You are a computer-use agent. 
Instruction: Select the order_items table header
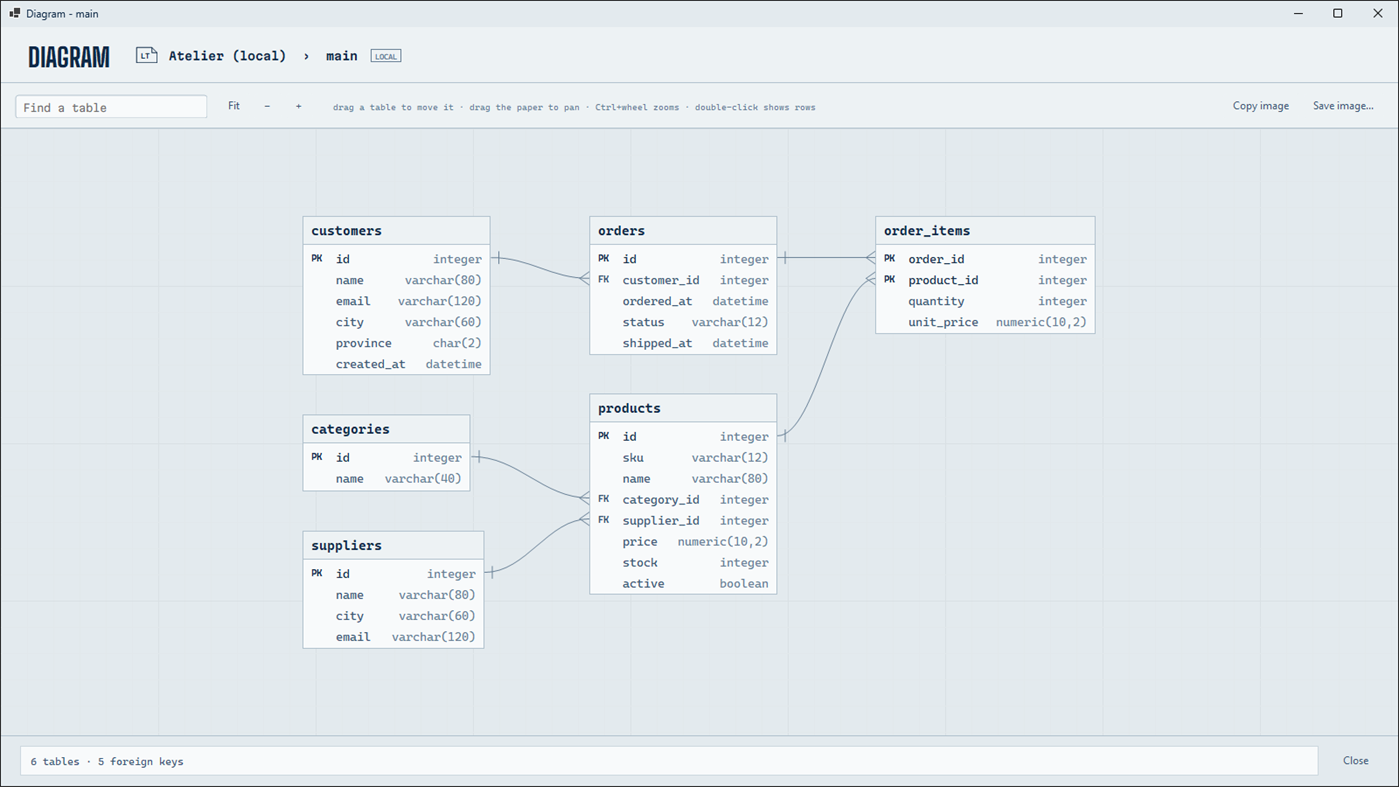coord(985,231)
